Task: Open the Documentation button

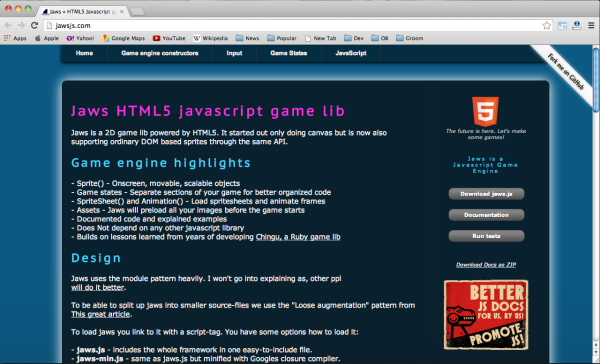Action: (x=486, y=215)
